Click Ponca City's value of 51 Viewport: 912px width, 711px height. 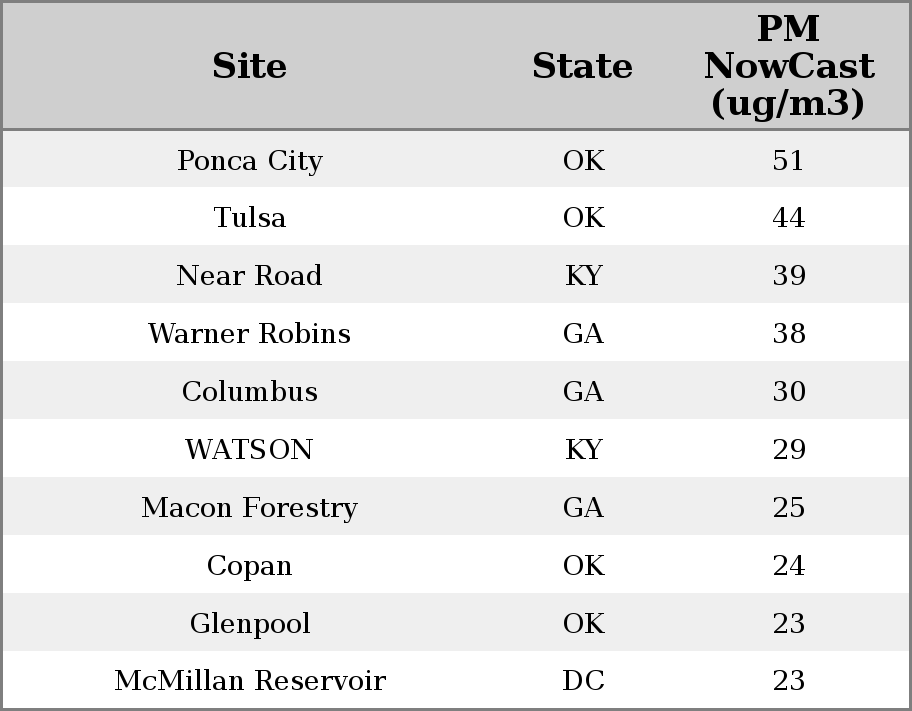coord(788,161)
